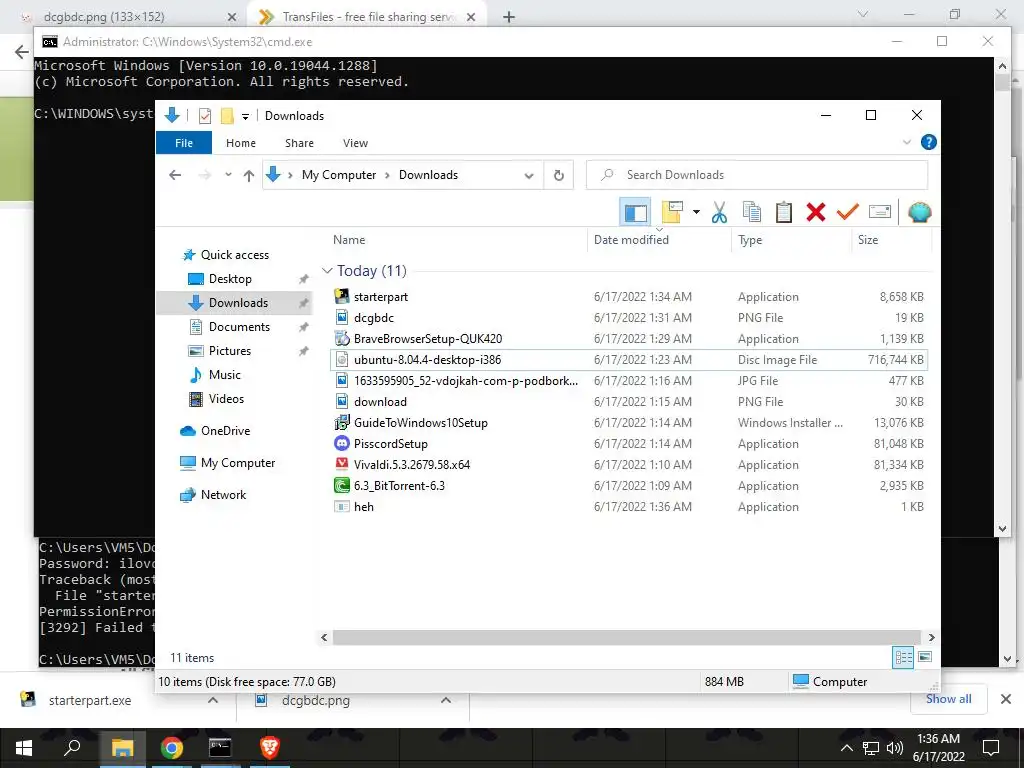Switch to the large icons view
The image size is (1024, 768).
pos(925,657)
